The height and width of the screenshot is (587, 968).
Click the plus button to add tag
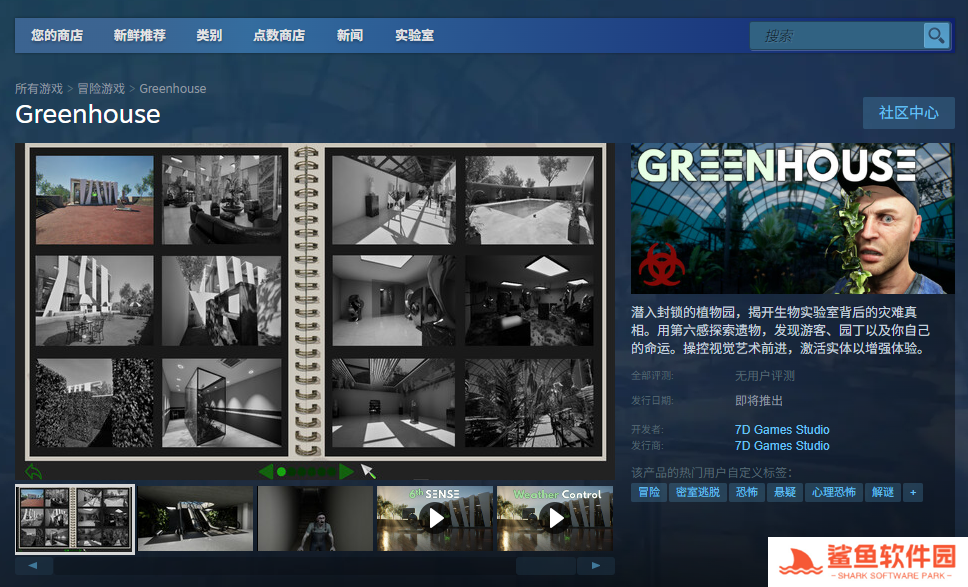(x=911, y=492)
